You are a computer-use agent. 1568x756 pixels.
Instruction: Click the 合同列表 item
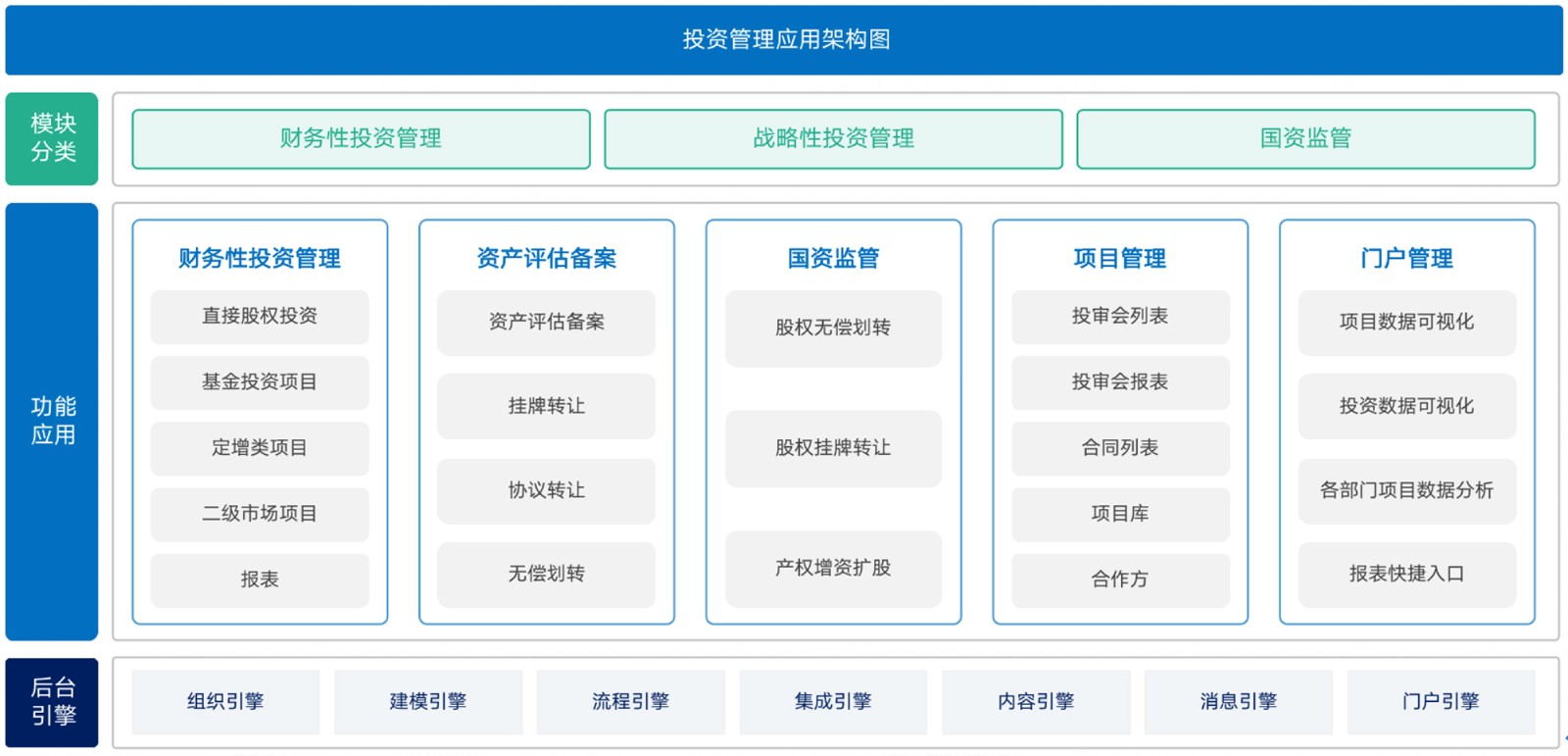tap(1120, 448)
